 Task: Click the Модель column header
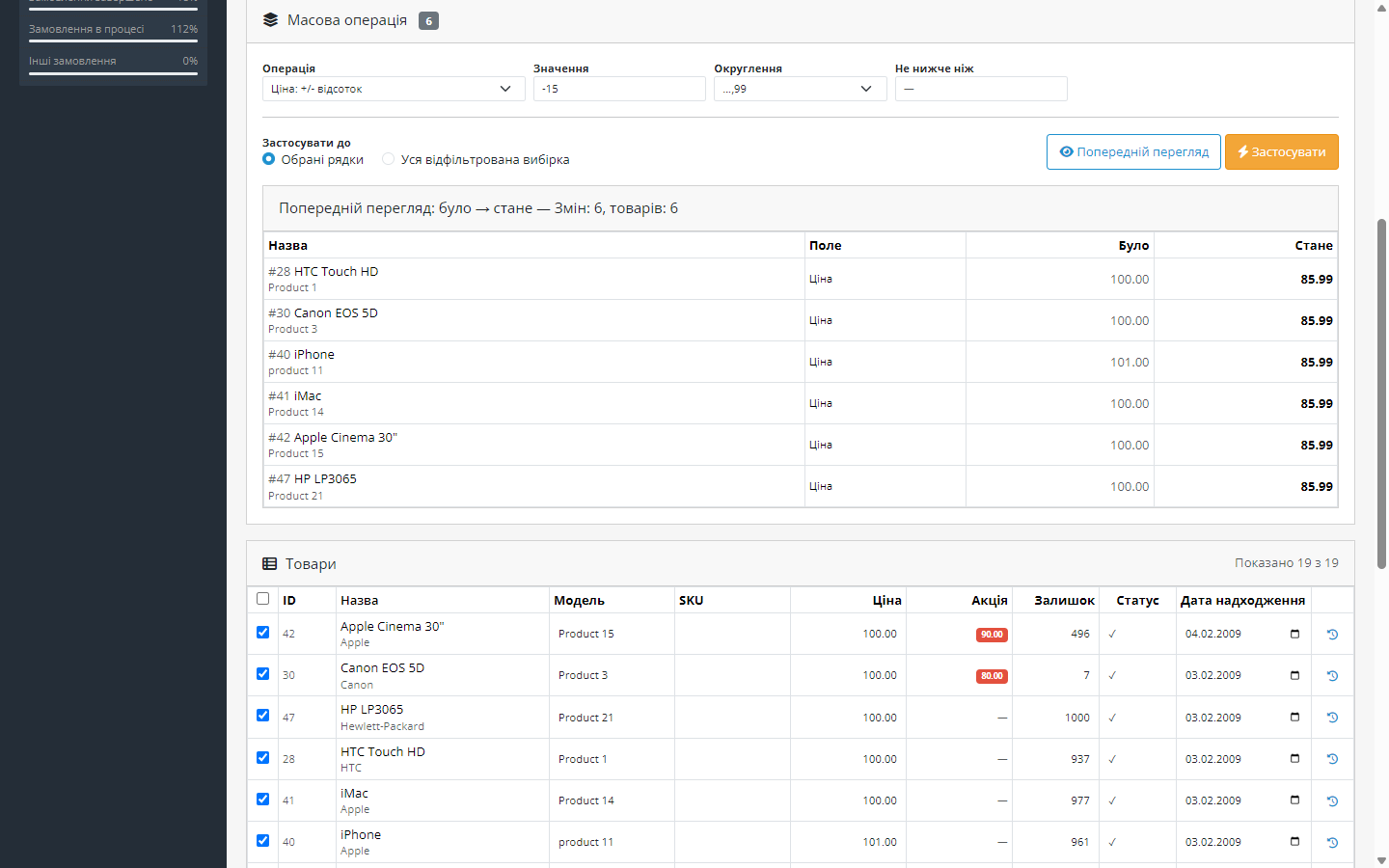[x=579, y=600]
